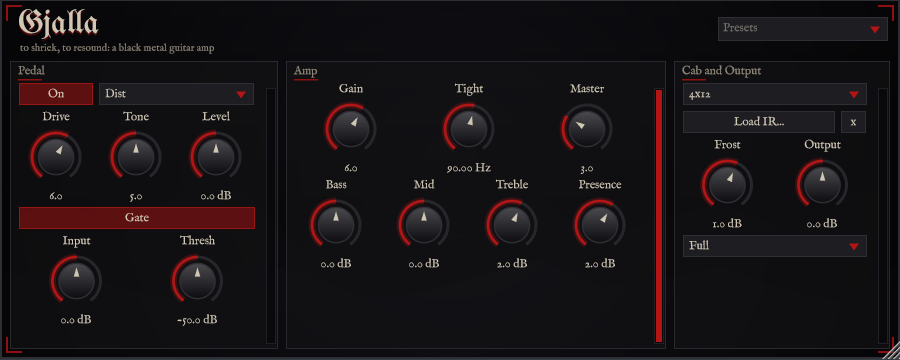
Task: Click the Thresh knob
Action: click(x=197, y=280)
